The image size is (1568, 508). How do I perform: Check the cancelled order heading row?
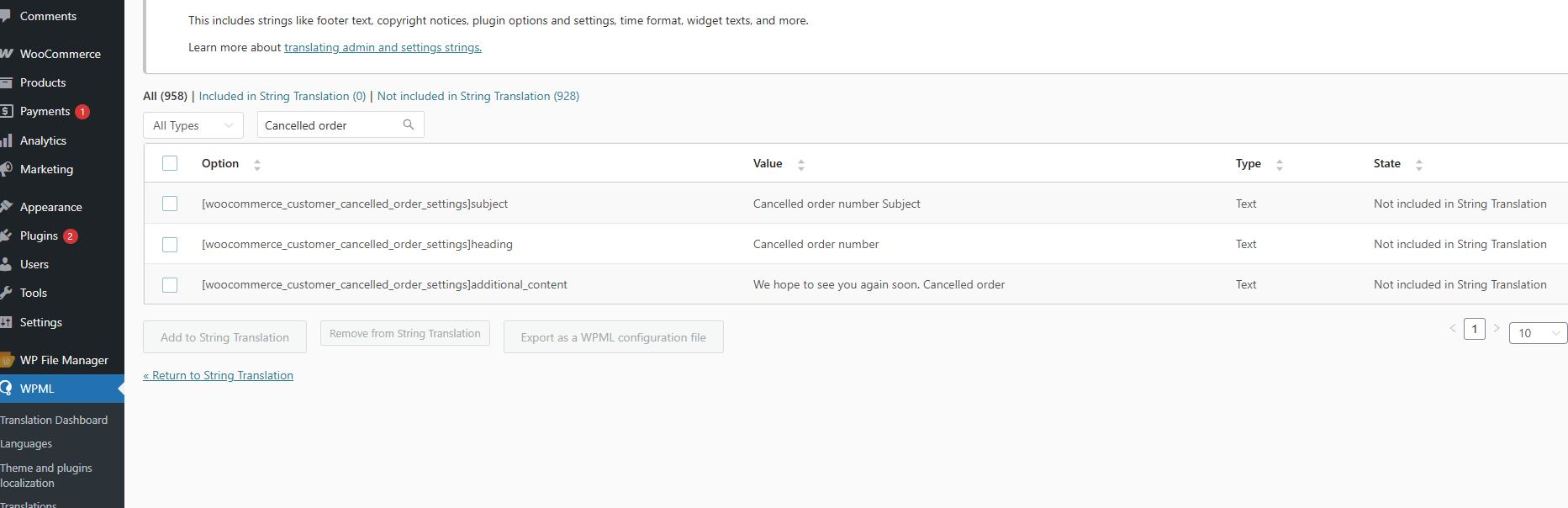170,244
